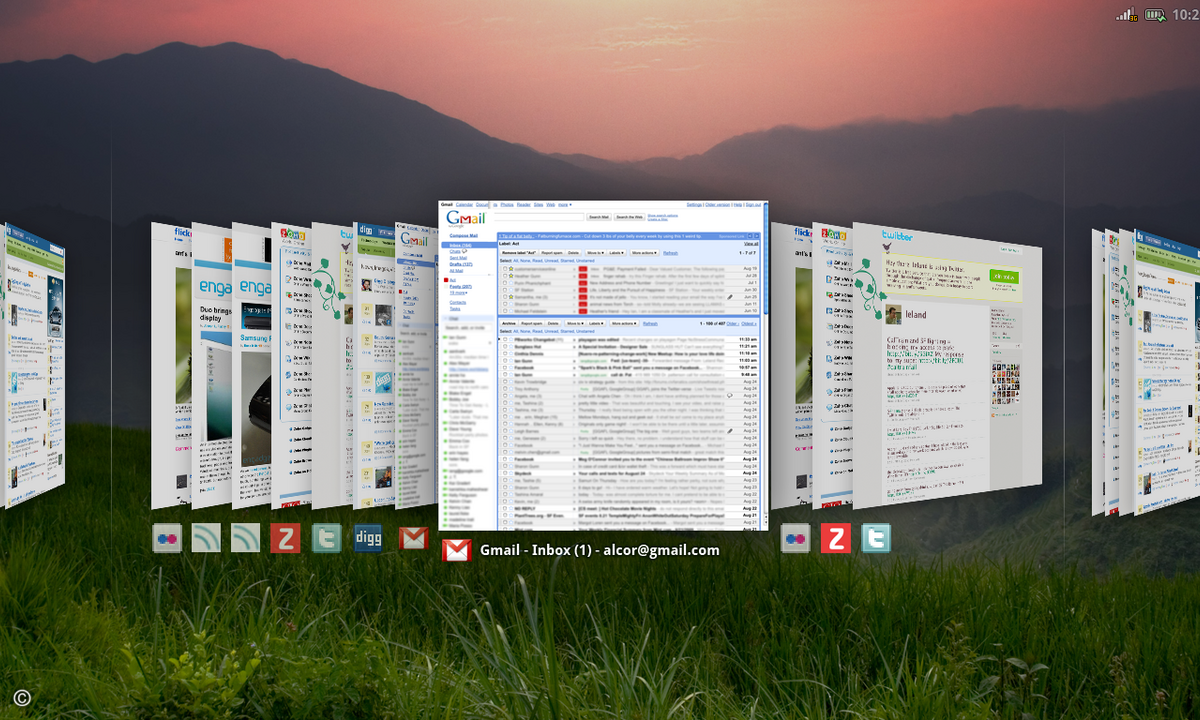1200x720 pixels.
Task: Click the RSS favicon beside the seven-icon group's Zoho favicon
Action: pos(245,539)
